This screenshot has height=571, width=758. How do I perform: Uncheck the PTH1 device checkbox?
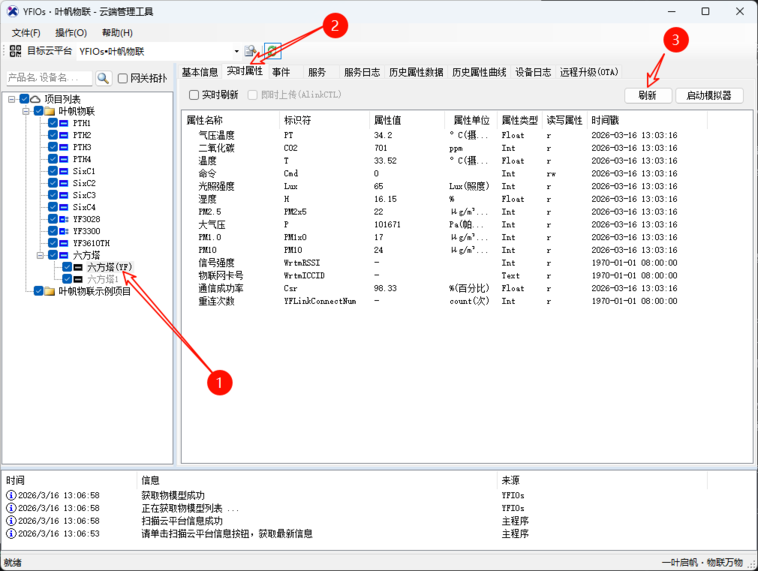click(53, 123)
